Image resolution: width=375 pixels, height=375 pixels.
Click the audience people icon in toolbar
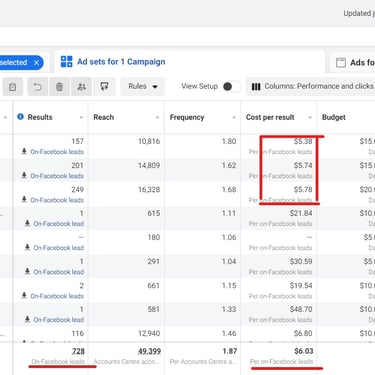81,87
